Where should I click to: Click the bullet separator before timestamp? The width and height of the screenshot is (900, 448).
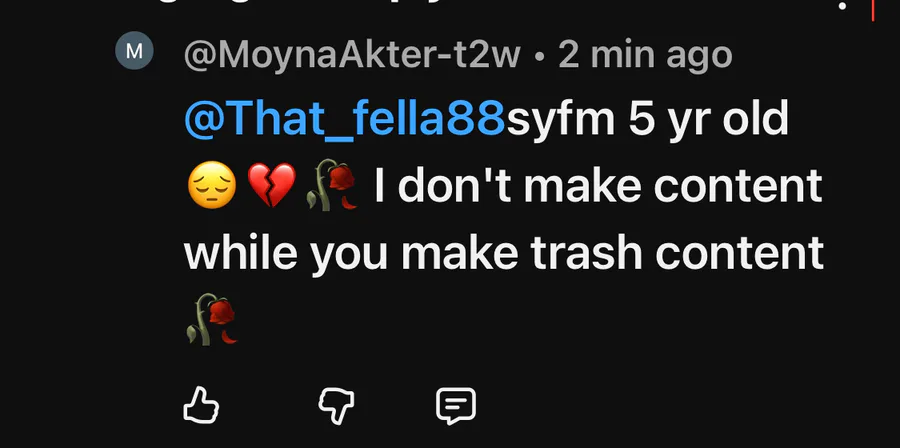pyautogui.click(x=540, y=54)
